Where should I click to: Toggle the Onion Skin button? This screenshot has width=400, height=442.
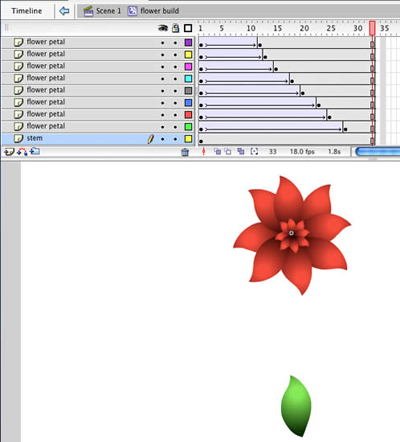click(217, 152)
